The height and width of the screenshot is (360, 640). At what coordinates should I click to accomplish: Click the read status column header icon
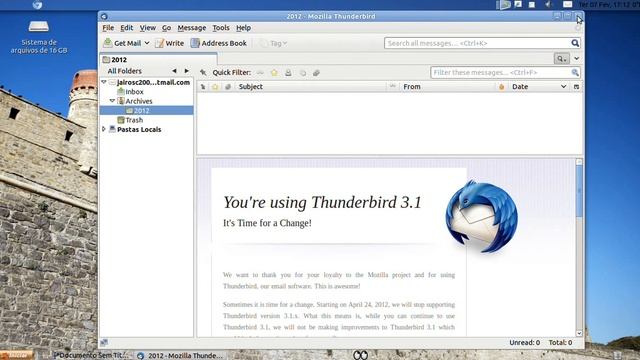click(x=393, y=86)
